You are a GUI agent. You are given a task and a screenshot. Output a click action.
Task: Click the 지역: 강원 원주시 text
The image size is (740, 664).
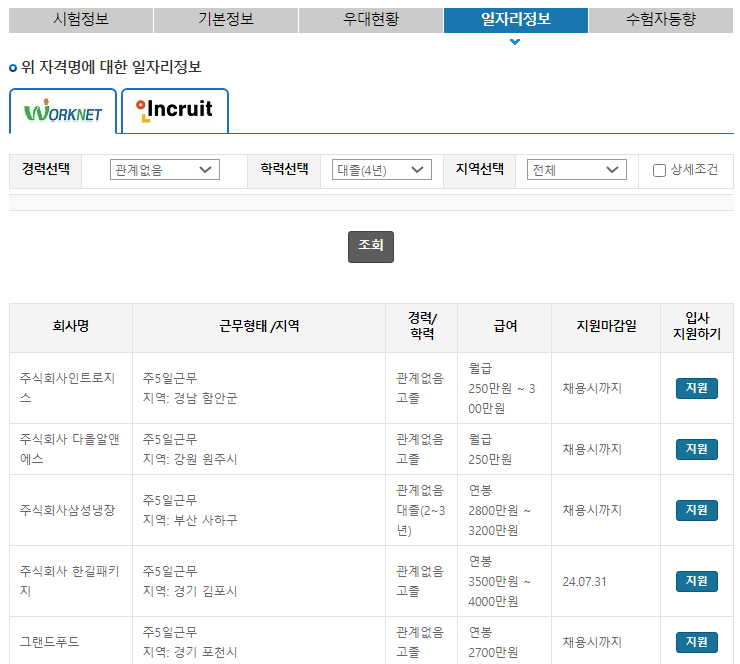190,459
